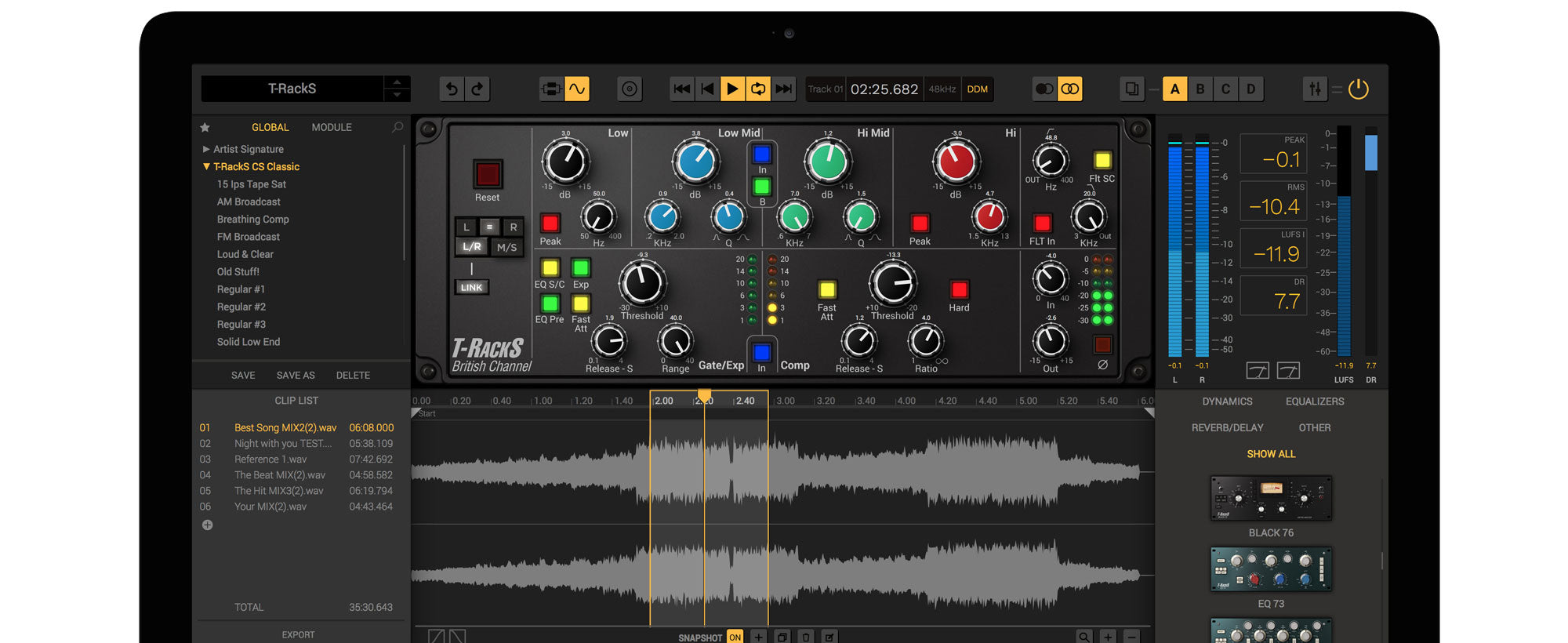Click the EXPORT button
The image size is (1568, 643).
[298, 635]
